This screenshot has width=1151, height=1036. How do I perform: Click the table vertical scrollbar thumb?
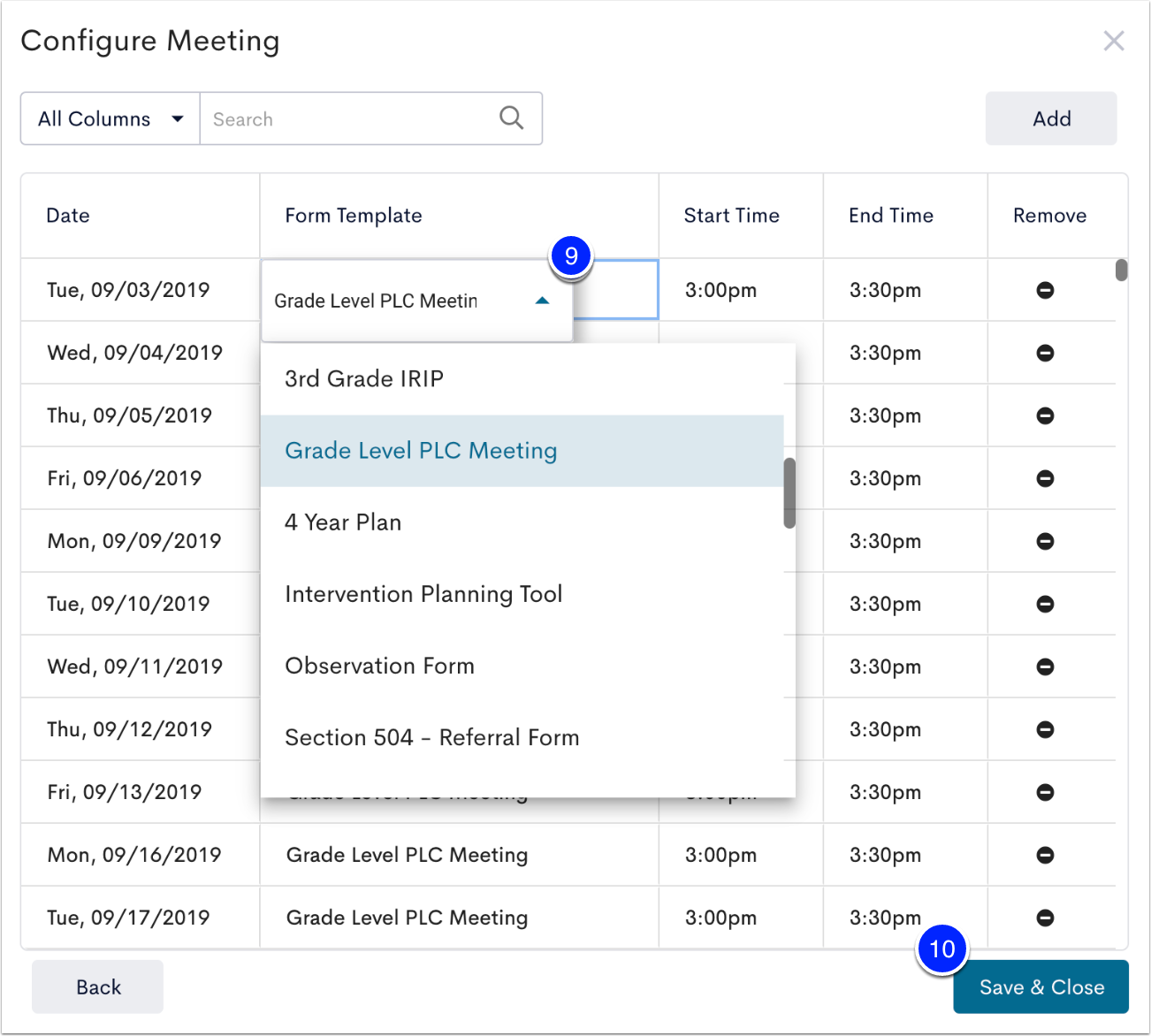1121,270
